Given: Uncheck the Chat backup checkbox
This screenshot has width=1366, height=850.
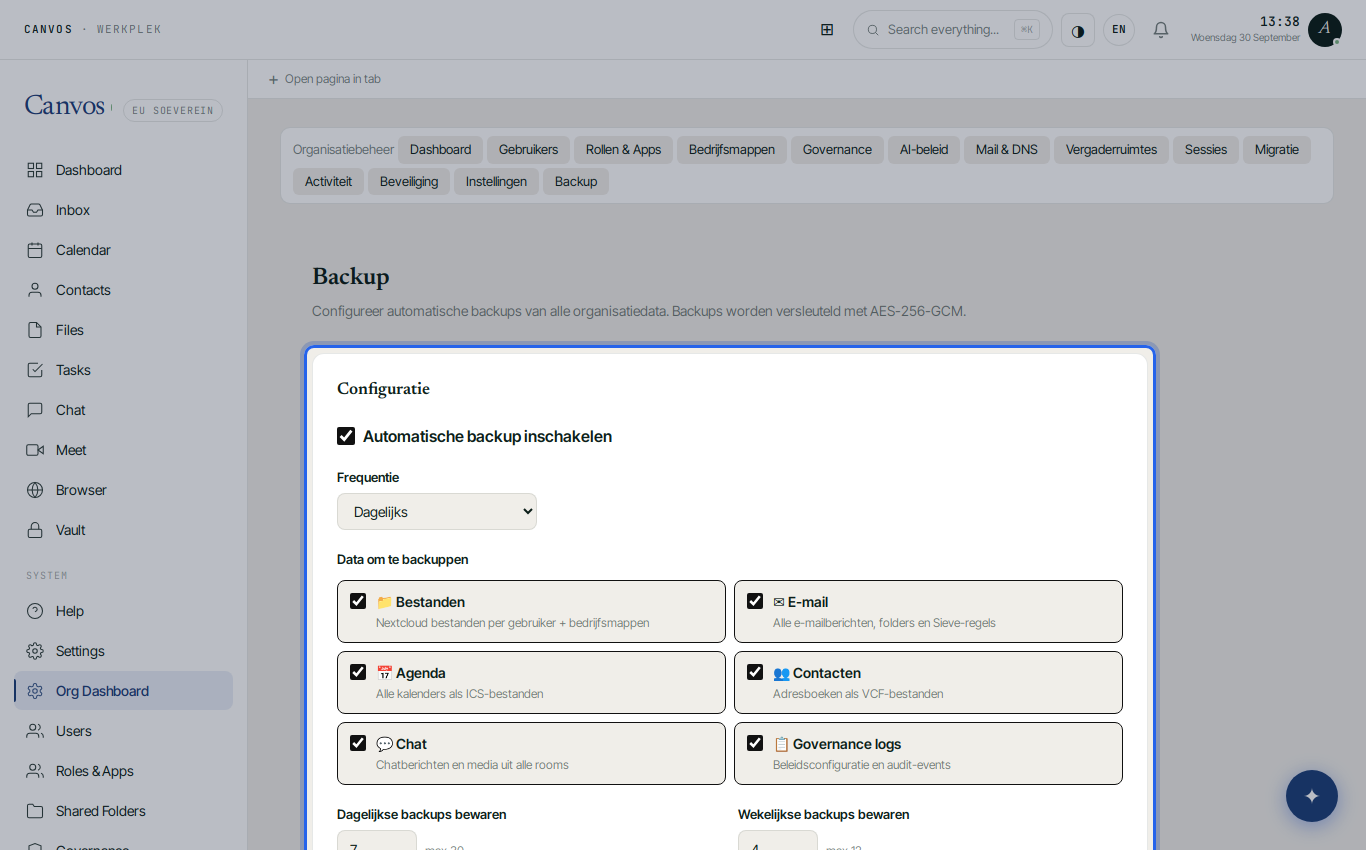Looking at the screenshot, I should [358, 743].
